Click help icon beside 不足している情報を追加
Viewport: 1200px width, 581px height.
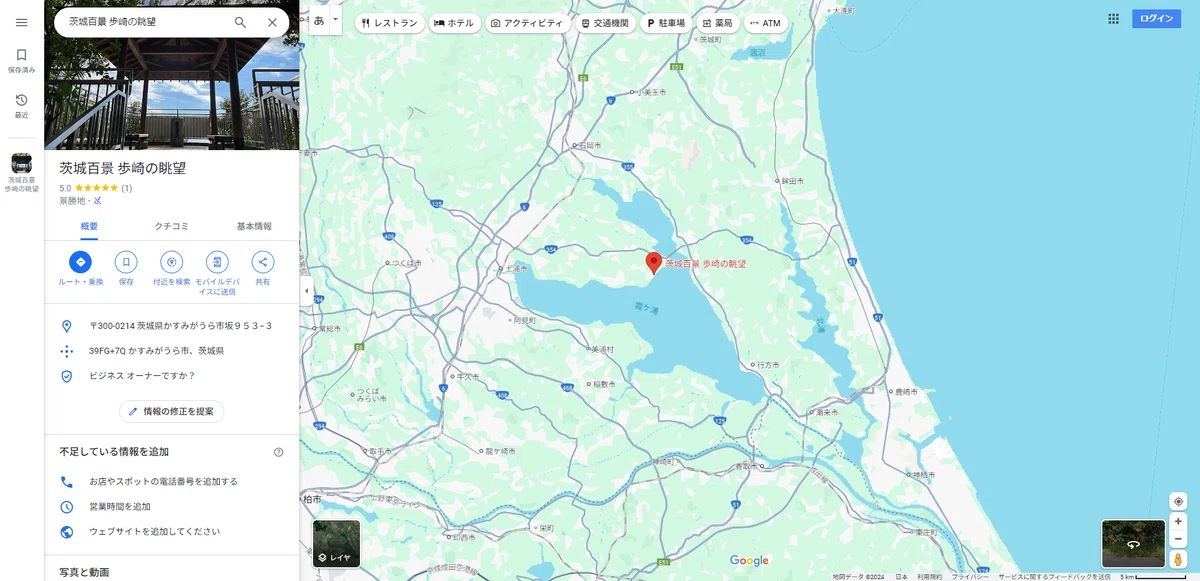278,452
